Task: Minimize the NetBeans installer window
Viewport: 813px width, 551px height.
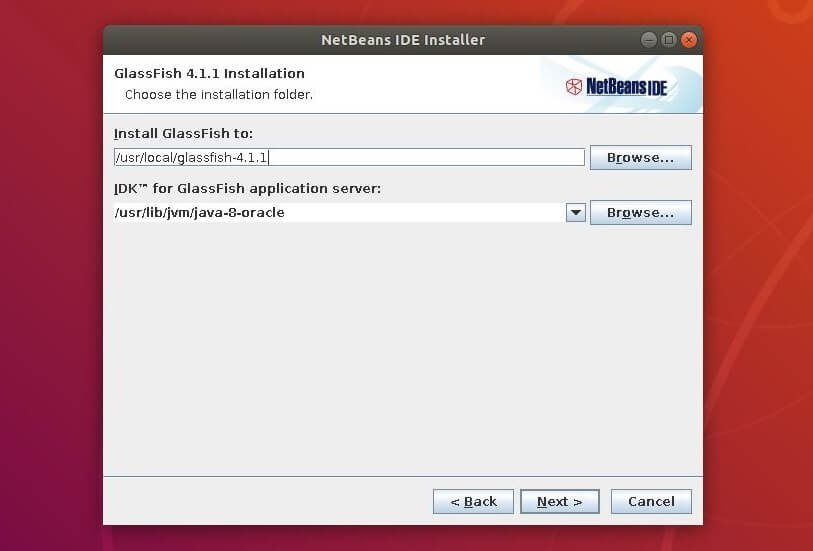Action: 649,40
